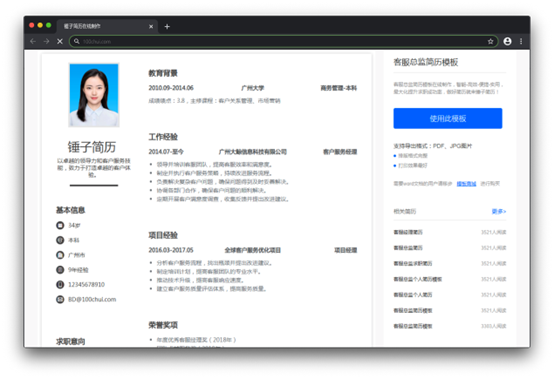Open the 模板商城 underlined link
This screenshot has width=554, height=379.
(x=466, y=183)
